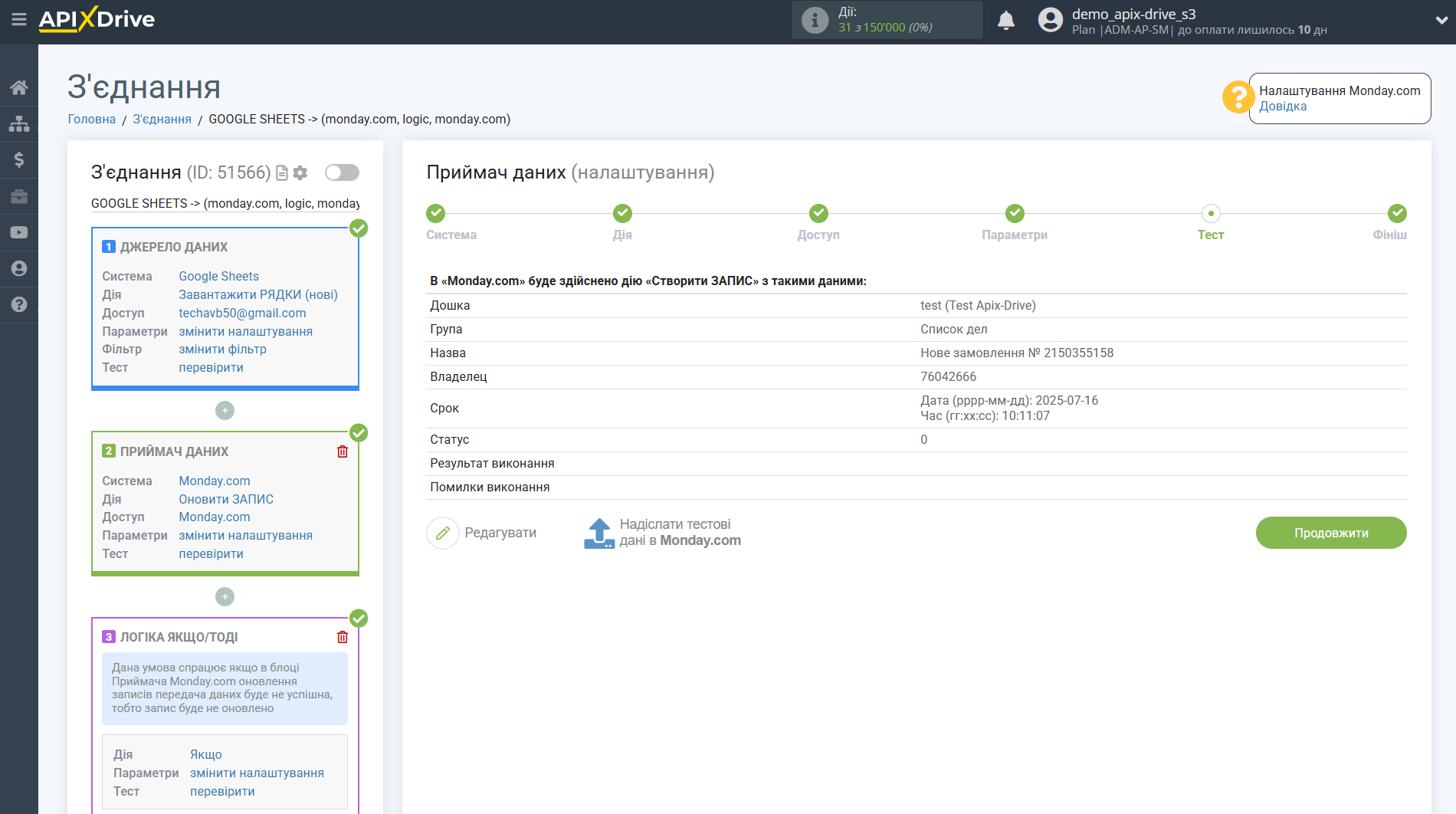Click the ApiX-Drive logo
This screenshot has height=814, width=1456.
(x=97, y=19)
